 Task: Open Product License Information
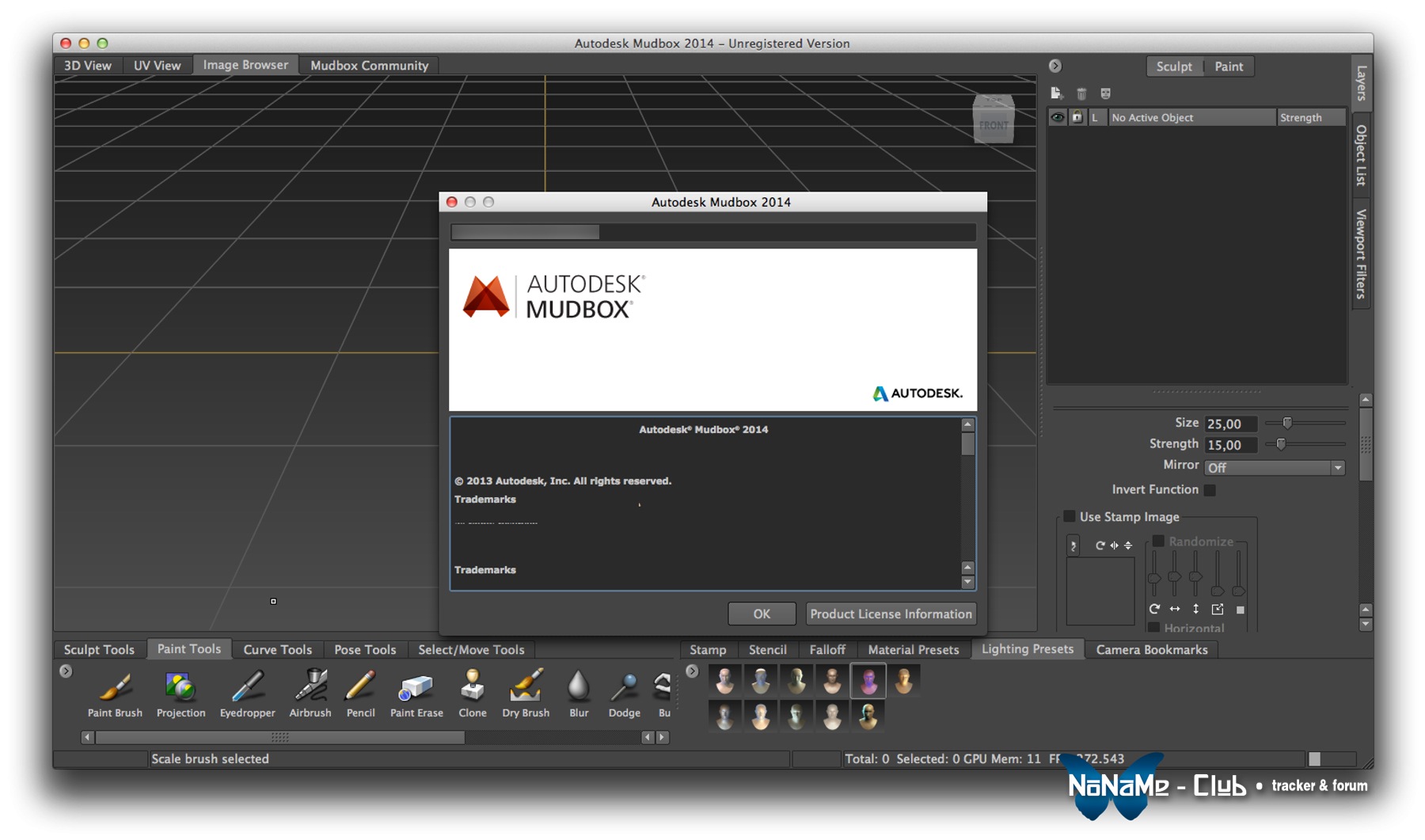point(891,614)
